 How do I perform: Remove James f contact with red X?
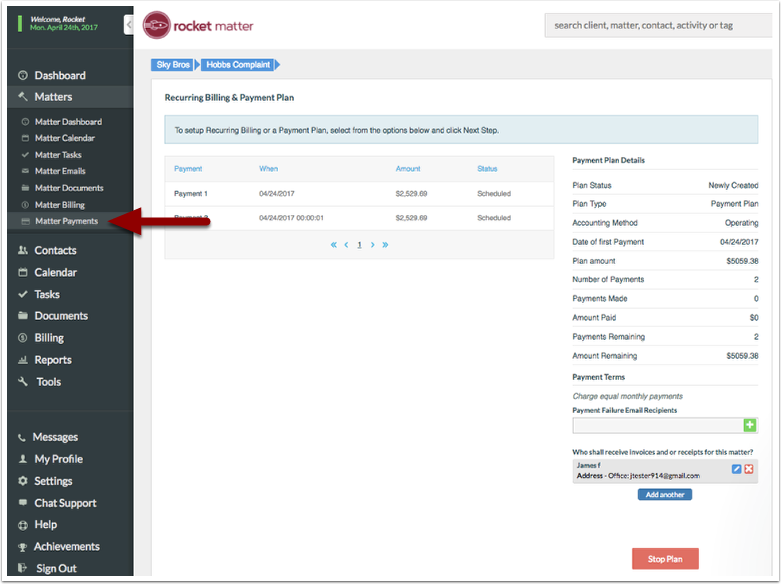(x=749, y=469)
